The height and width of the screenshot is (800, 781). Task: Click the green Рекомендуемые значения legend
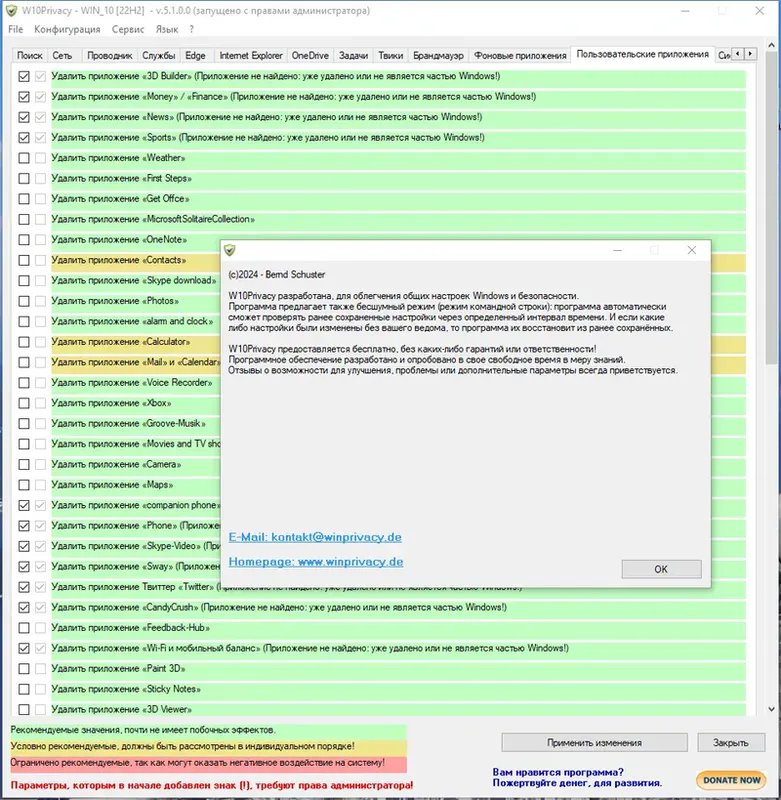pyautogui.click(x=208, y=730)
